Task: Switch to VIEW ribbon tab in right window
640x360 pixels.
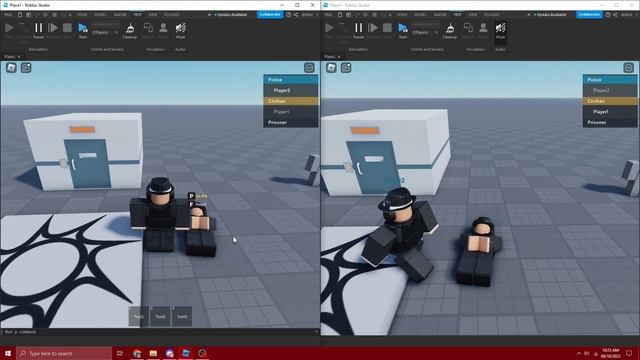Action: point(473,15)
